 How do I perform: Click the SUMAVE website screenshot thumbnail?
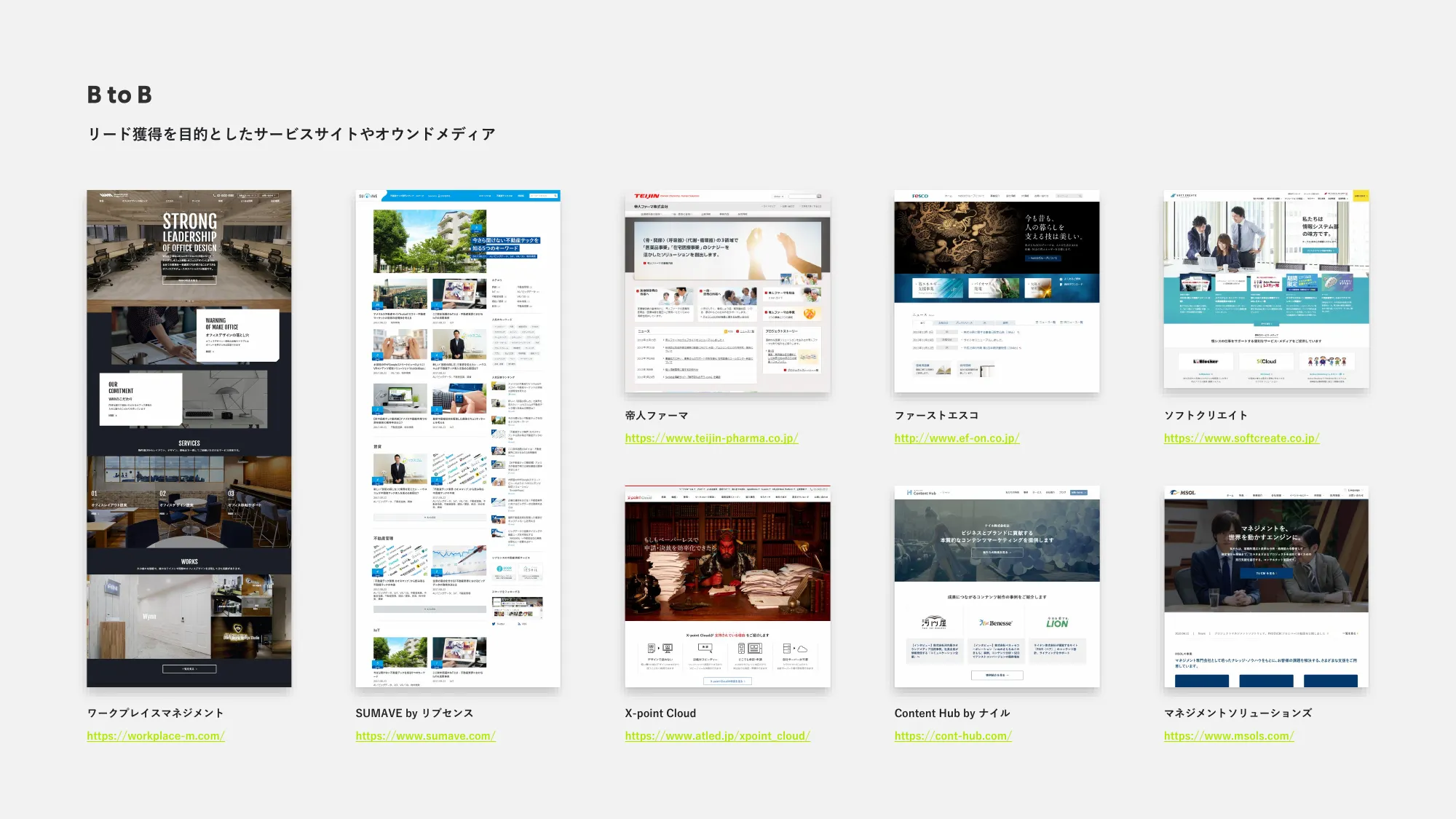pos(458,438)
